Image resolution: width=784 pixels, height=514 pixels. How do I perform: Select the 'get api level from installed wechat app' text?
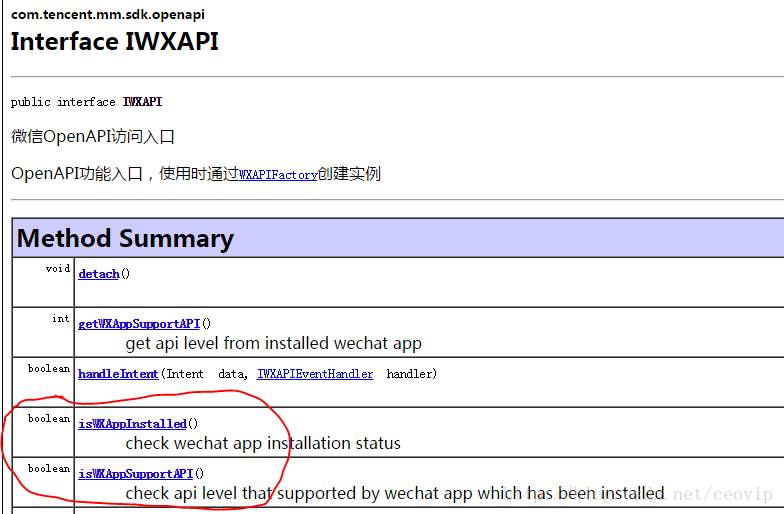(x=274, y=344)
